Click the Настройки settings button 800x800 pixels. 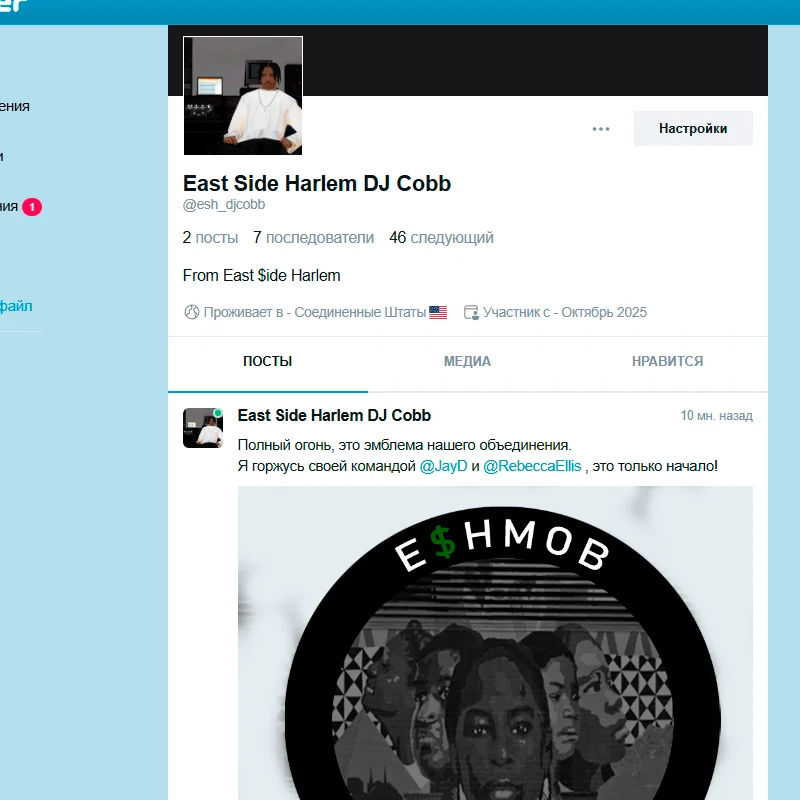point(693,129)
